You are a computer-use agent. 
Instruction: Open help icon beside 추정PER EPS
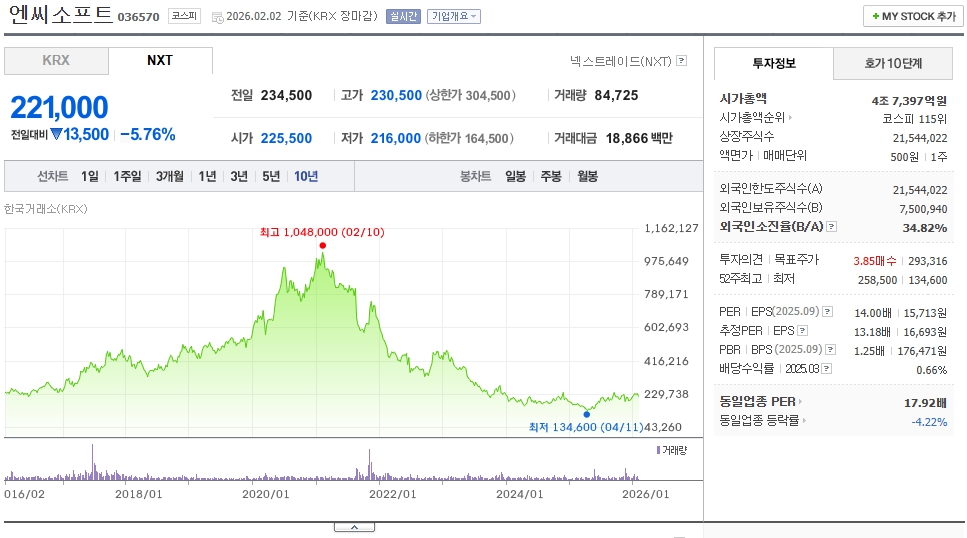(x=802, y=331)
